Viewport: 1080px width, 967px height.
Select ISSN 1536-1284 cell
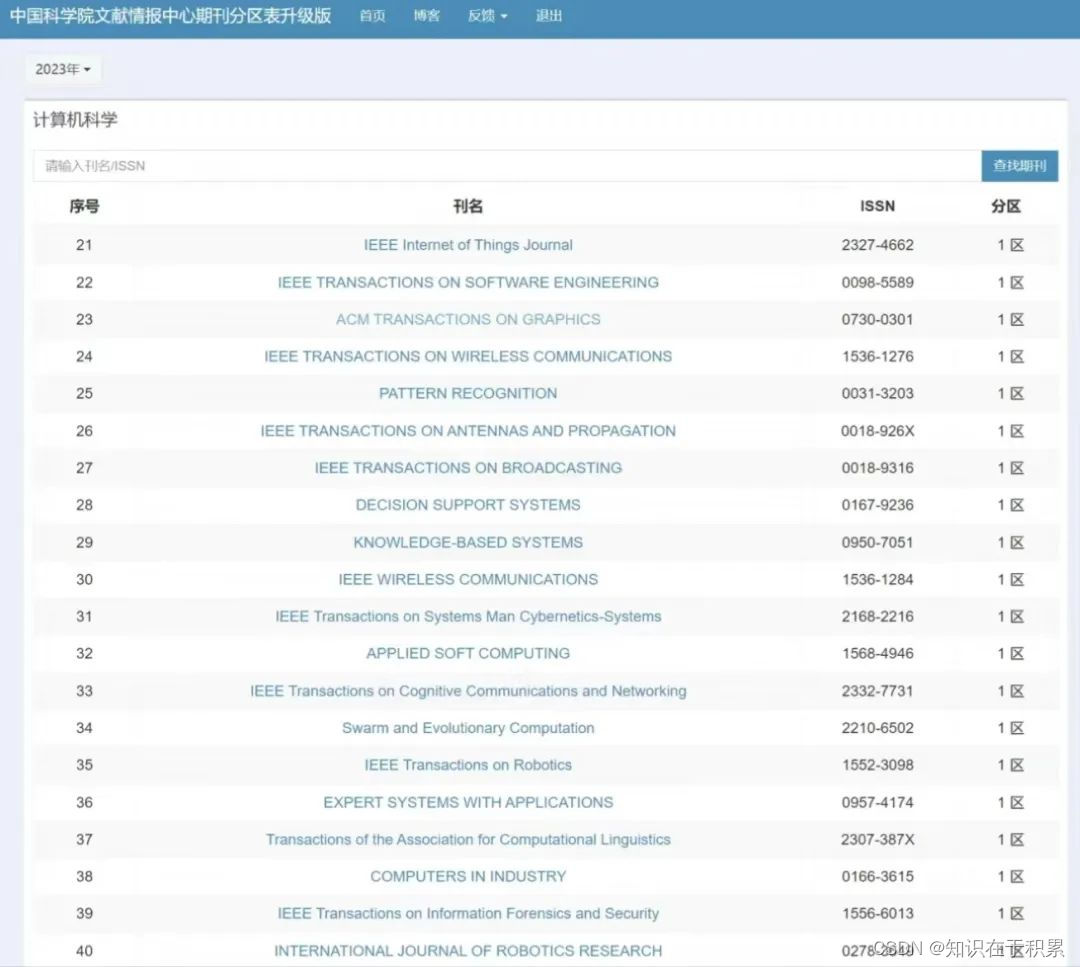coord(878,580)
